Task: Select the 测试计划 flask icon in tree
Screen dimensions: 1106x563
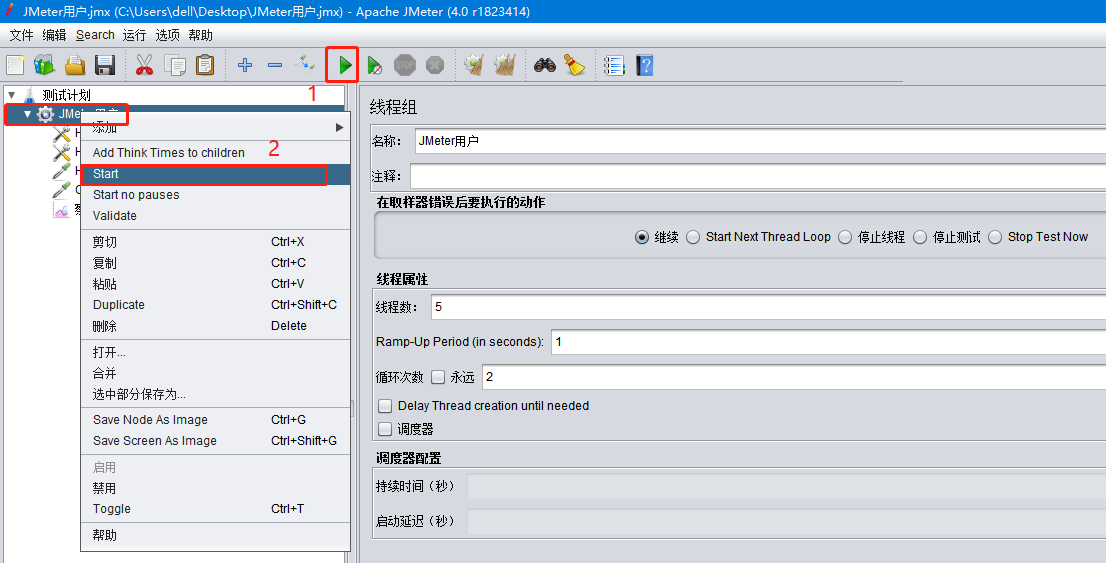Action: [x=30, y=95]
